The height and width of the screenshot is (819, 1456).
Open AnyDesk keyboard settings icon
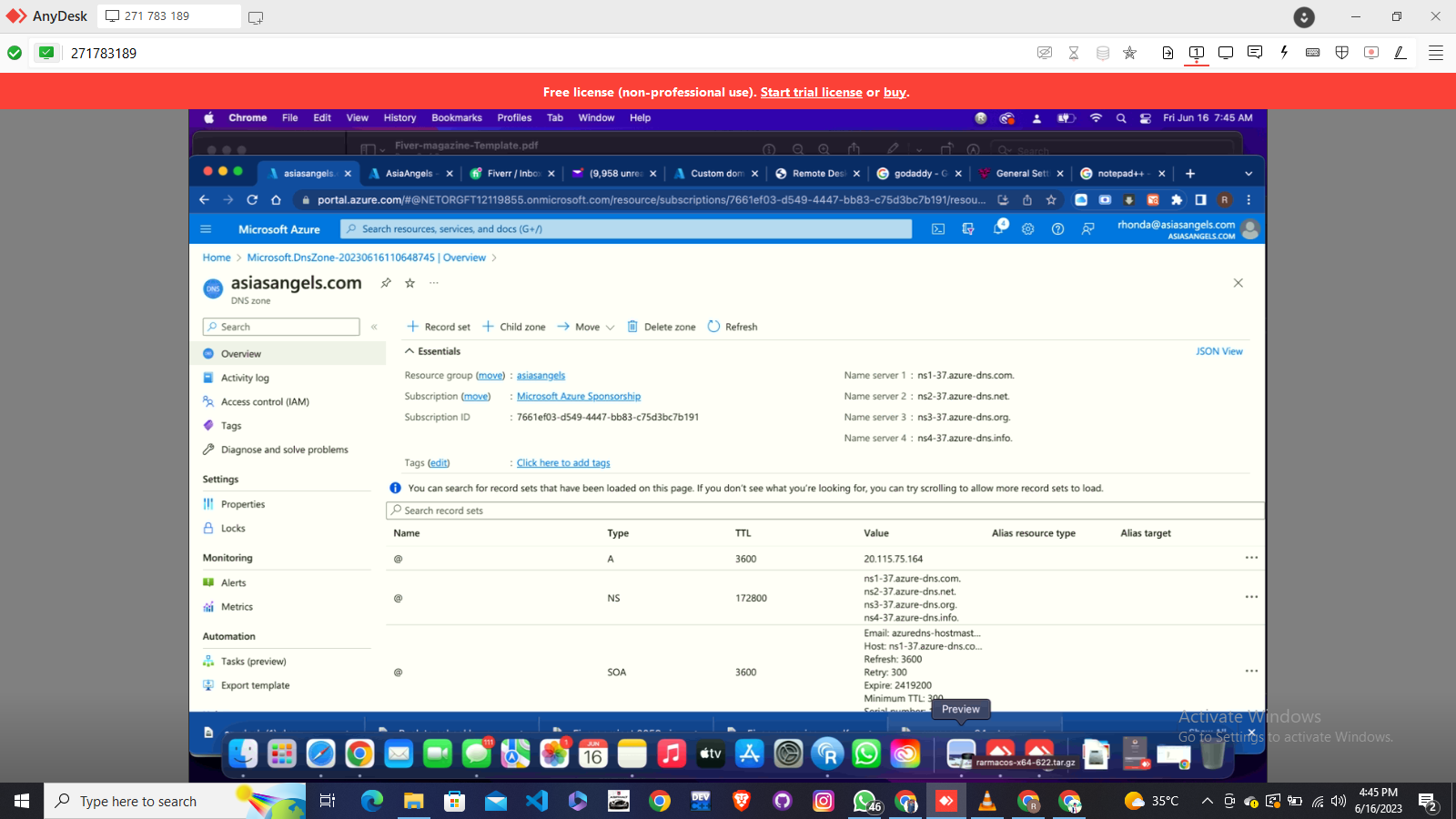click(1313, 53)
